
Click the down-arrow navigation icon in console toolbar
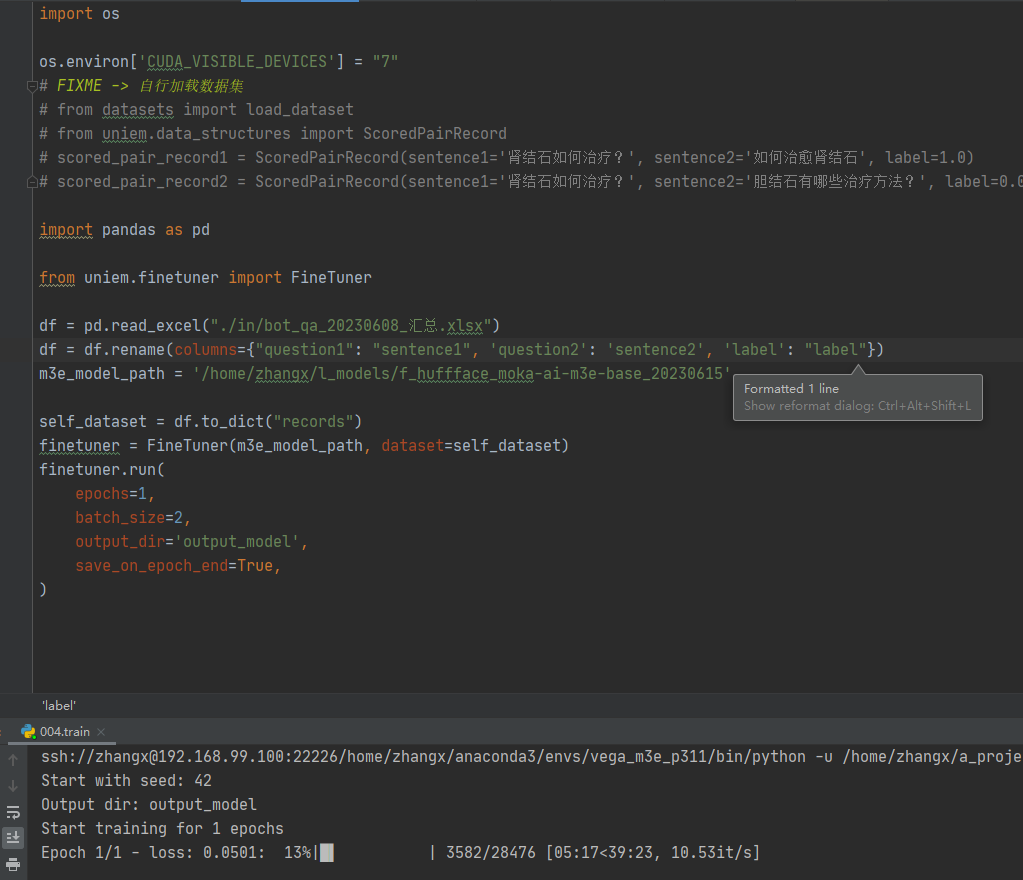click(13, 785)
